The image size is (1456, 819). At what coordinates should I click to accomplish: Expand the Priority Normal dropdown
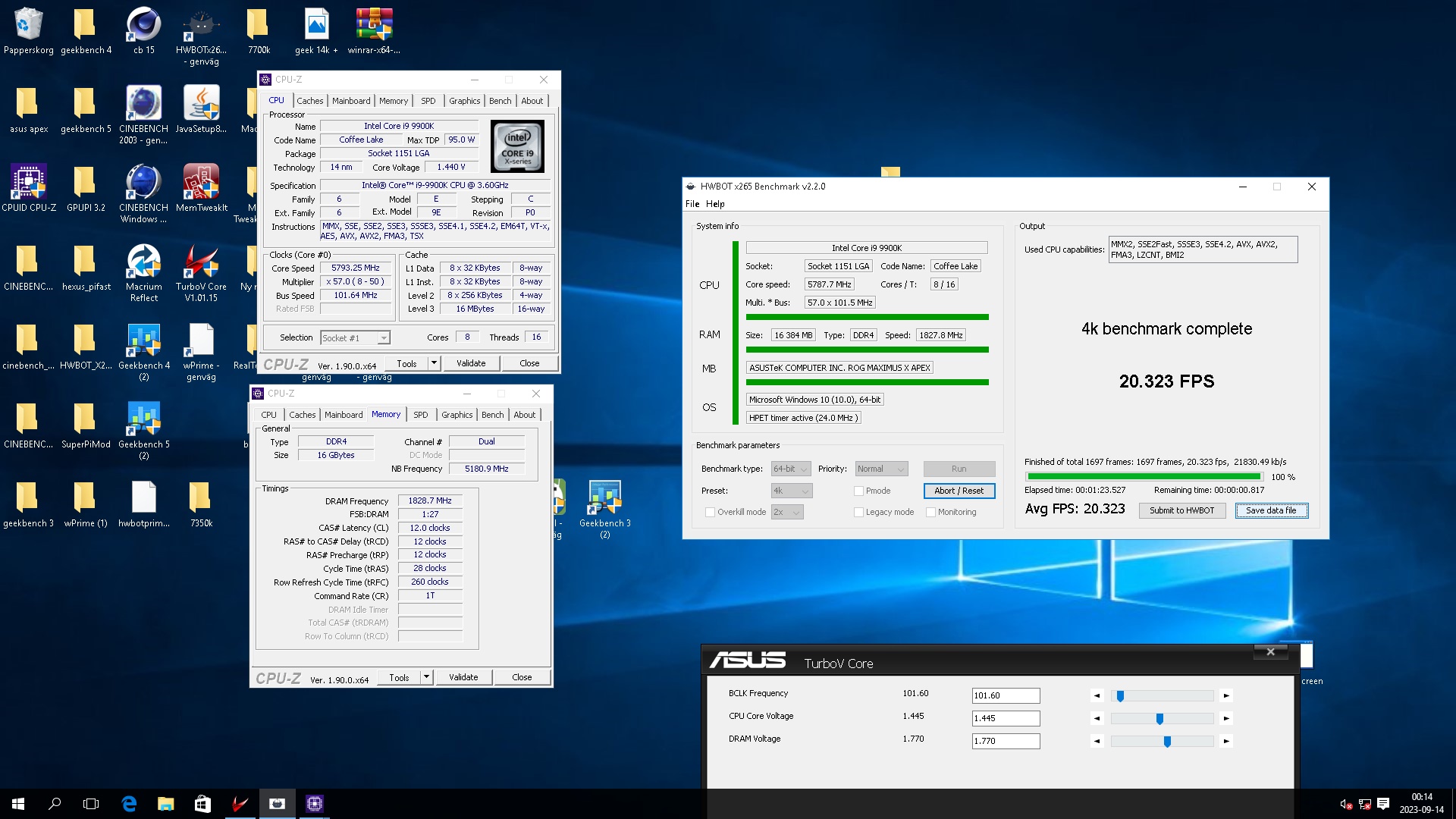click(881, 469)
